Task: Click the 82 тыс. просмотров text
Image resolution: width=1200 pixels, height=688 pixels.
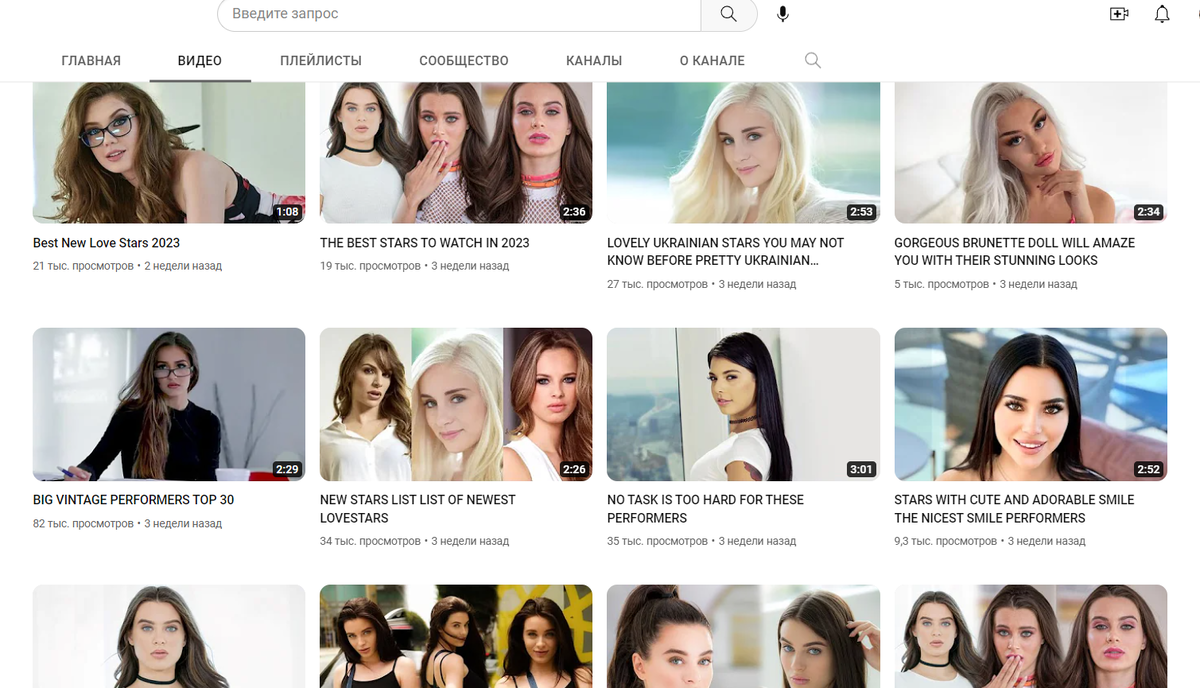Action: 83,524
